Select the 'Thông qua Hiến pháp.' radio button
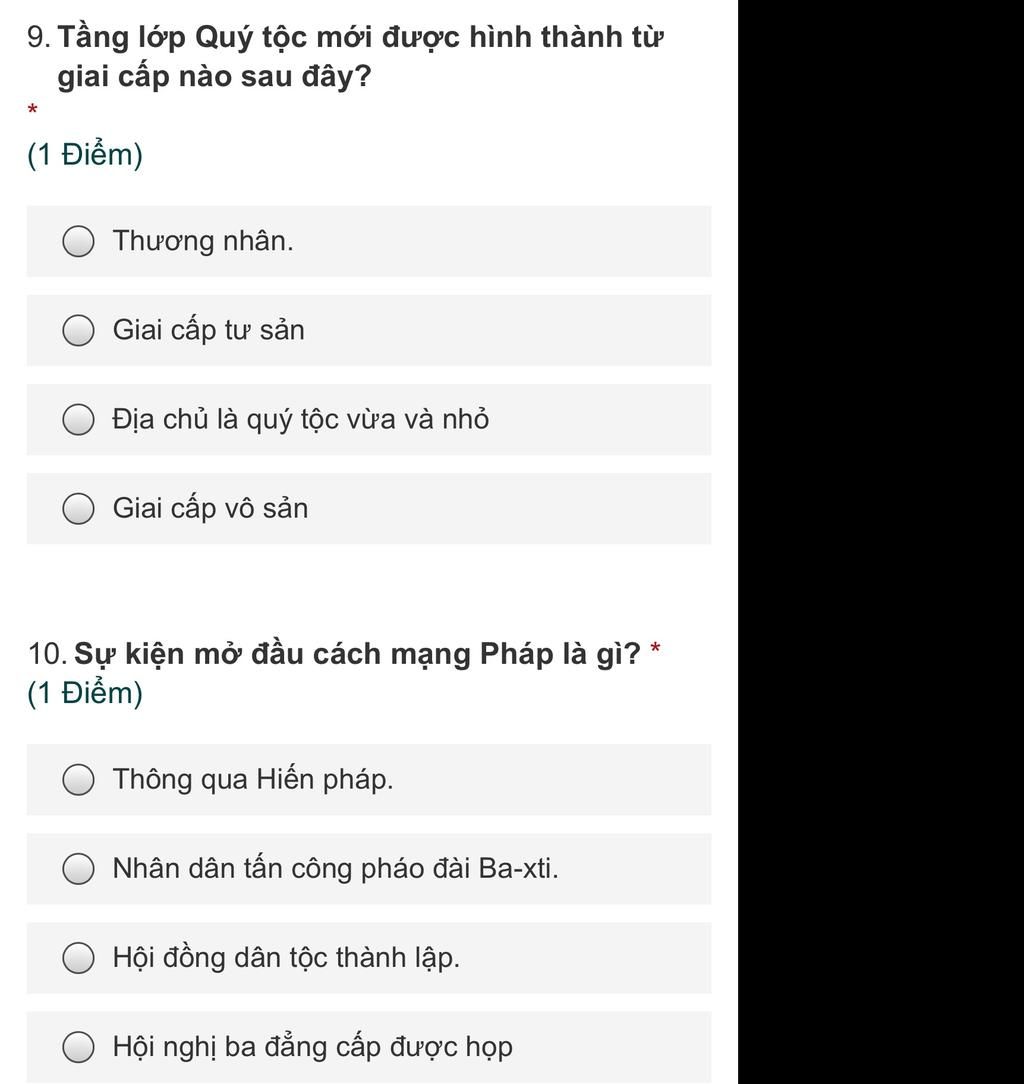Viewport: 1024px width, 1084px height. (x=78, y=780)
